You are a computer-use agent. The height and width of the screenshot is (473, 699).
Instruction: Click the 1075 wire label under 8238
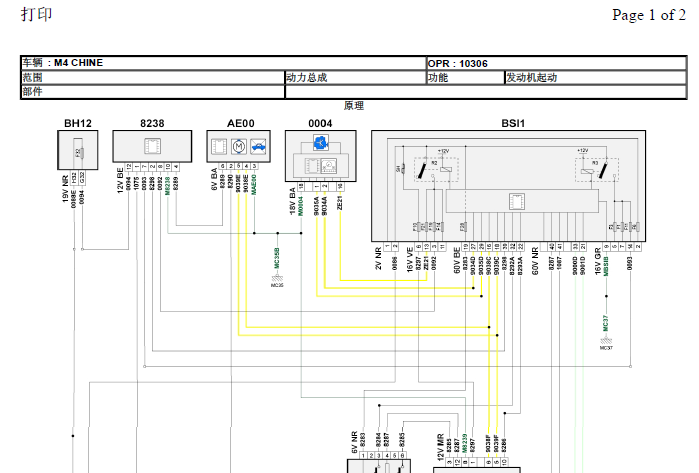coord(136,184)
